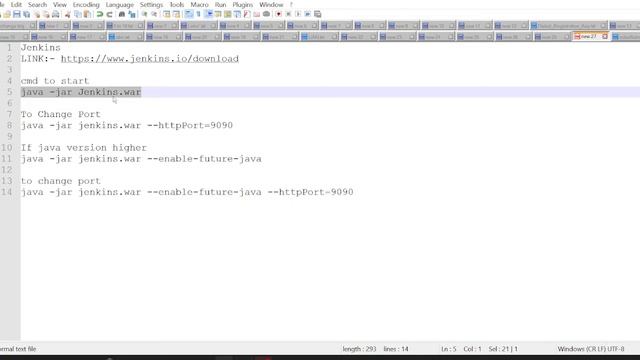Click the 'If java version higher' line

84,147
